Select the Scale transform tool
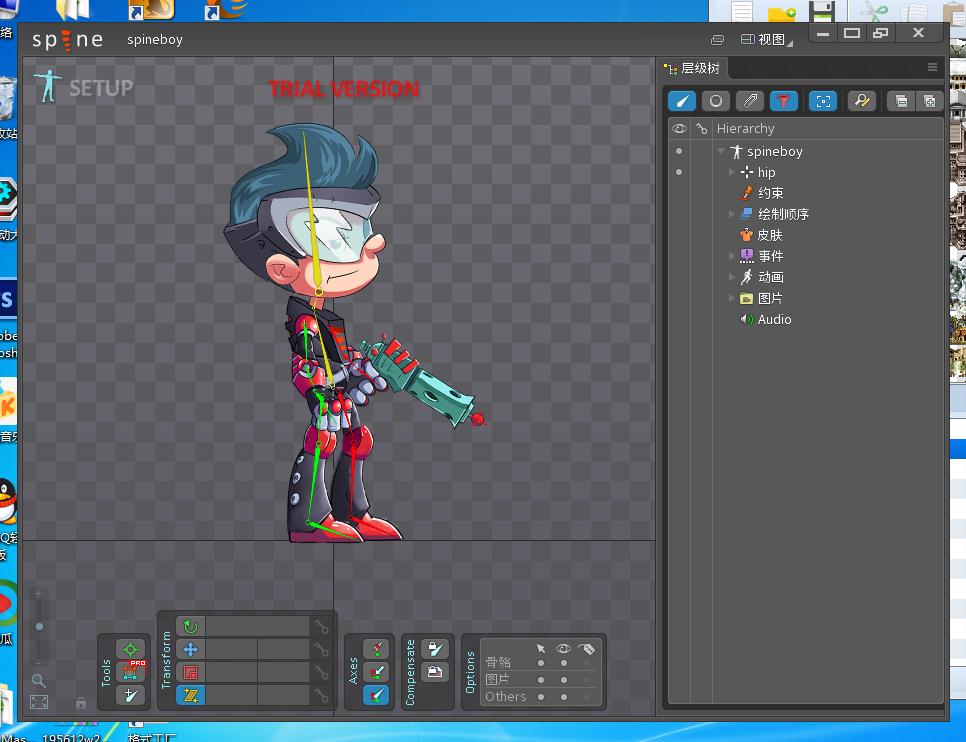The height and width of the screenshot is (742, 966). (190, 672)
